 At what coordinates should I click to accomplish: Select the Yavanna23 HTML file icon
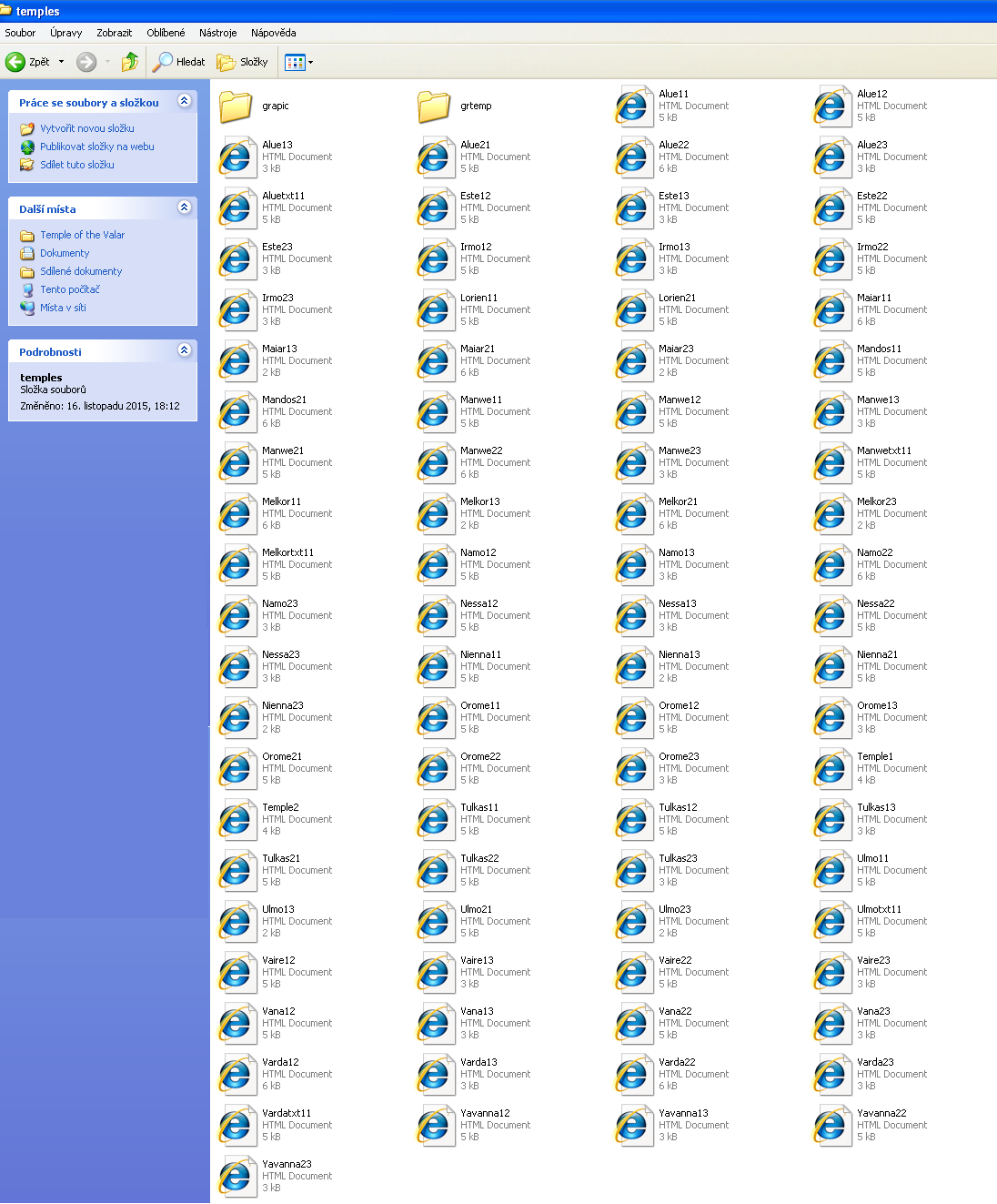click(x=237, y=1176)
